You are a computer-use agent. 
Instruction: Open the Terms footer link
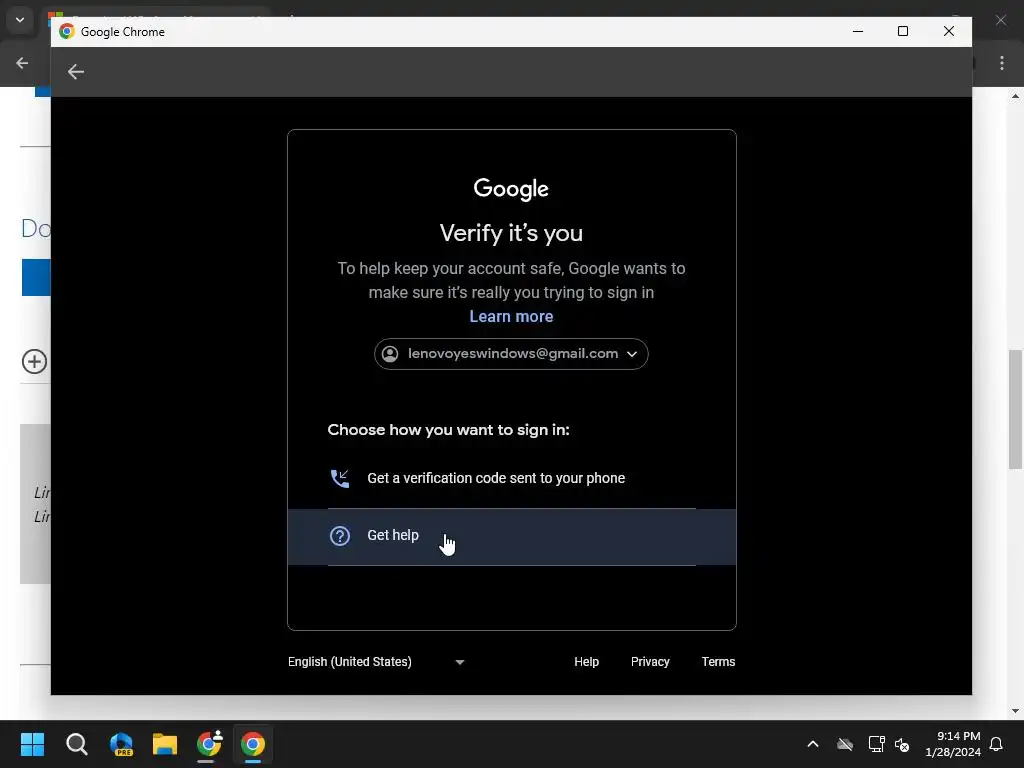click(718, 662)
